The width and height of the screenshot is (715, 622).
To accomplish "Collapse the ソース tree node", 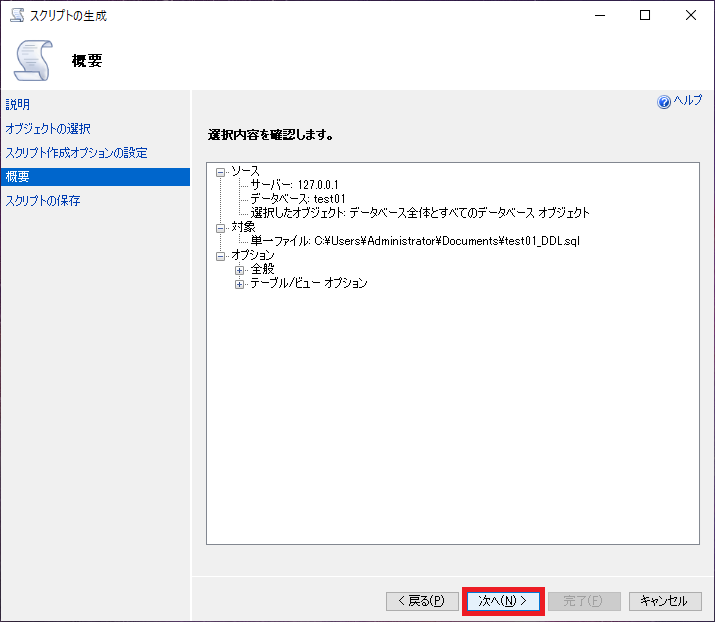I will [221, 172].
